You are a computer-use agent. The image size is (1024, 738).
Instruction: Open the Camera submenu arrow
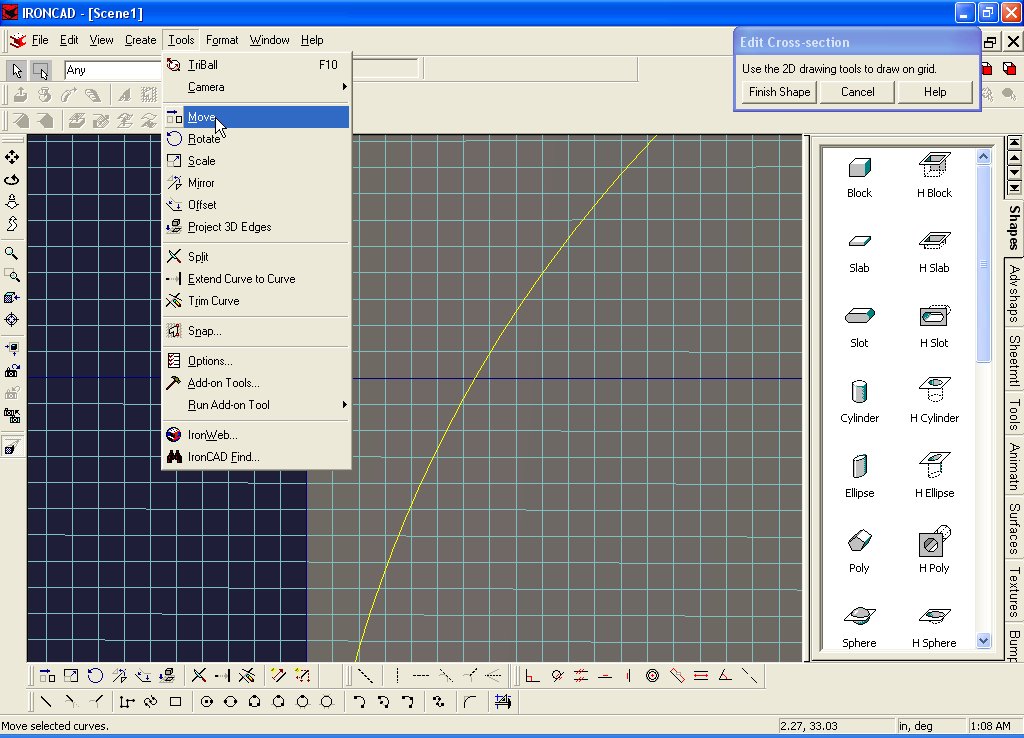pyautogui.click(x=344, y=87)
